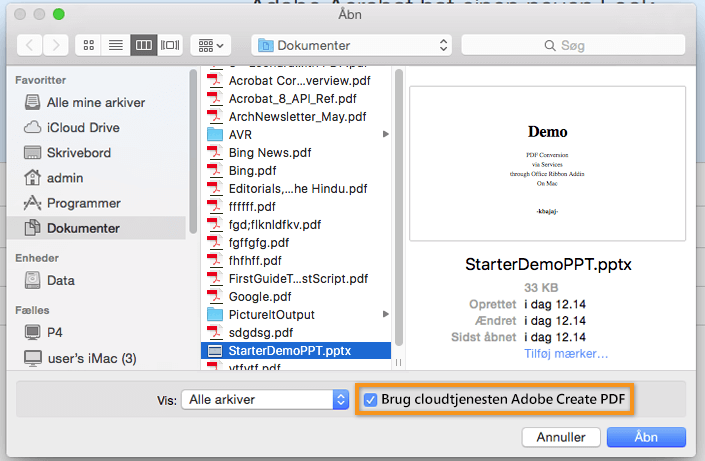Select Skrivebord in sidebar
Viewport: 705px width, 461px height.
click(96, 153)
